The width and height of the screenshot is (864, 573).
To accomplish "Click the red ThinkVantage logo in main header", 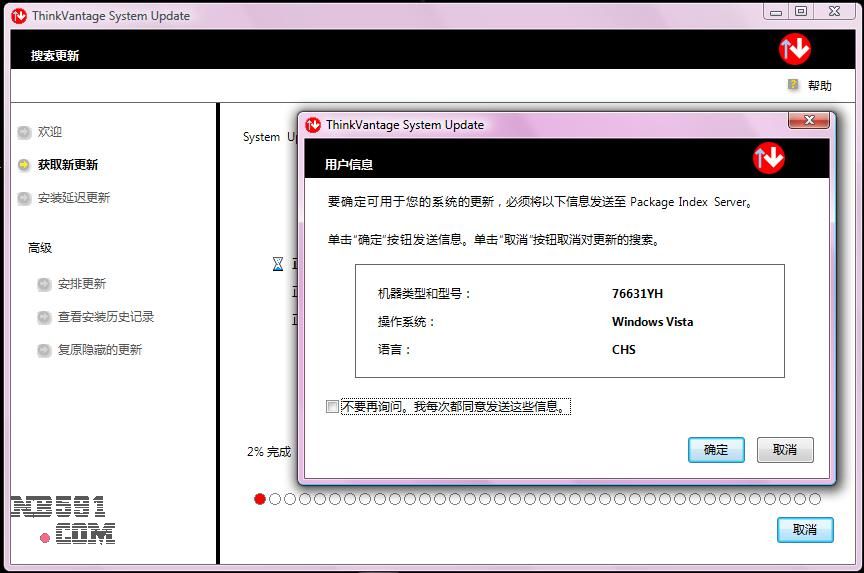I will pos(795,49).
